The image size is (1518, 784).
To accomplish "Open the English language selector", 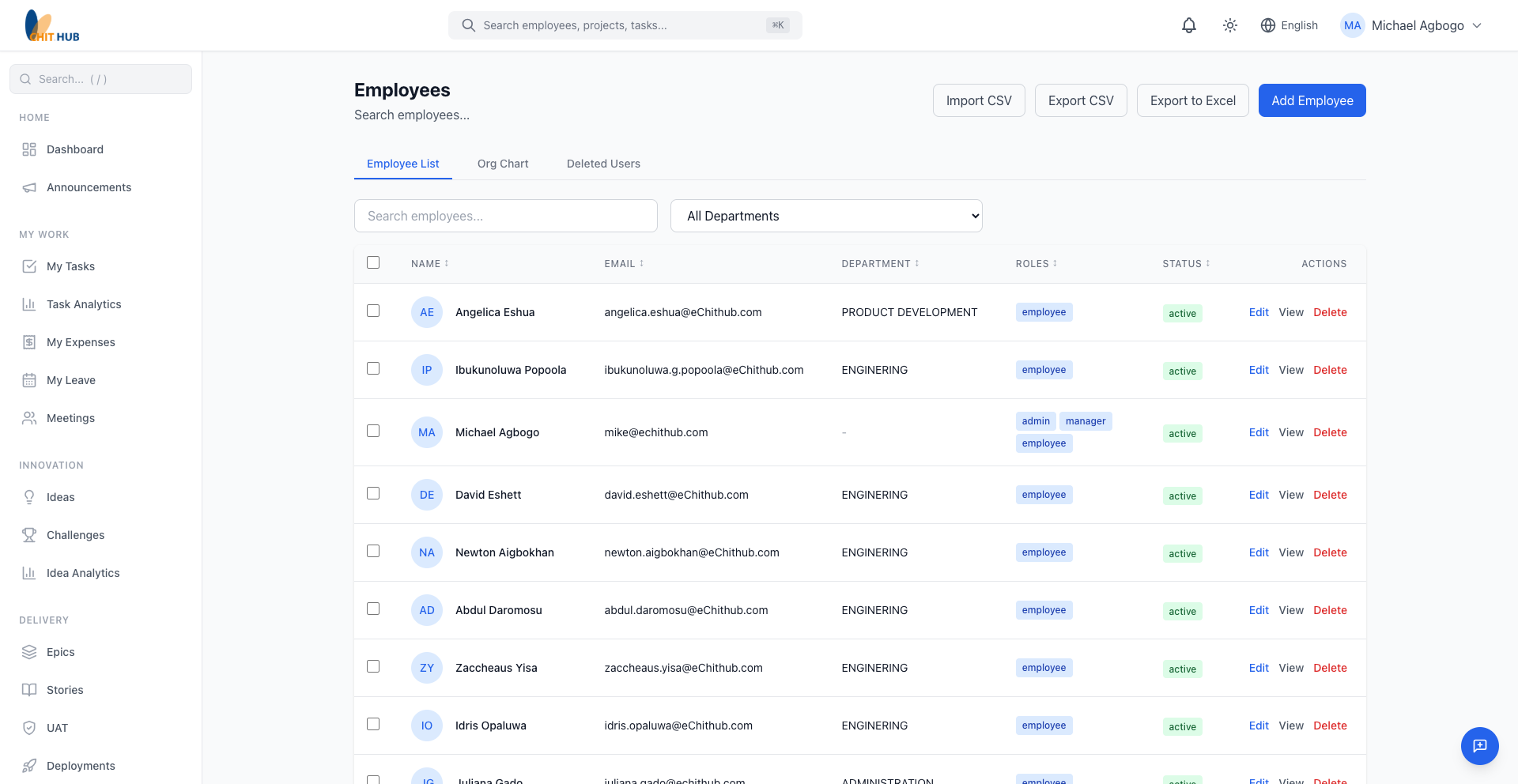I will click(1289, 25).
